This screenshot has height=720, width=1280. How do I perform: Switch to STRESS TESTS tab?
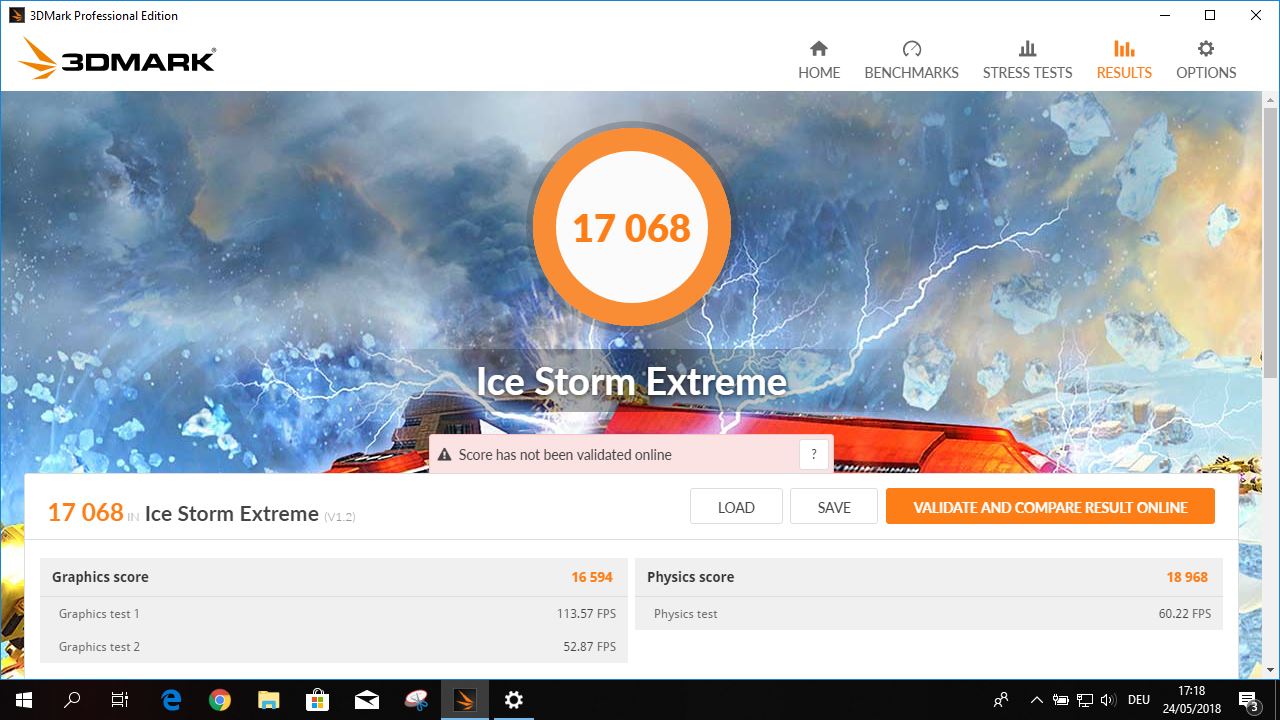(1027, 61)
